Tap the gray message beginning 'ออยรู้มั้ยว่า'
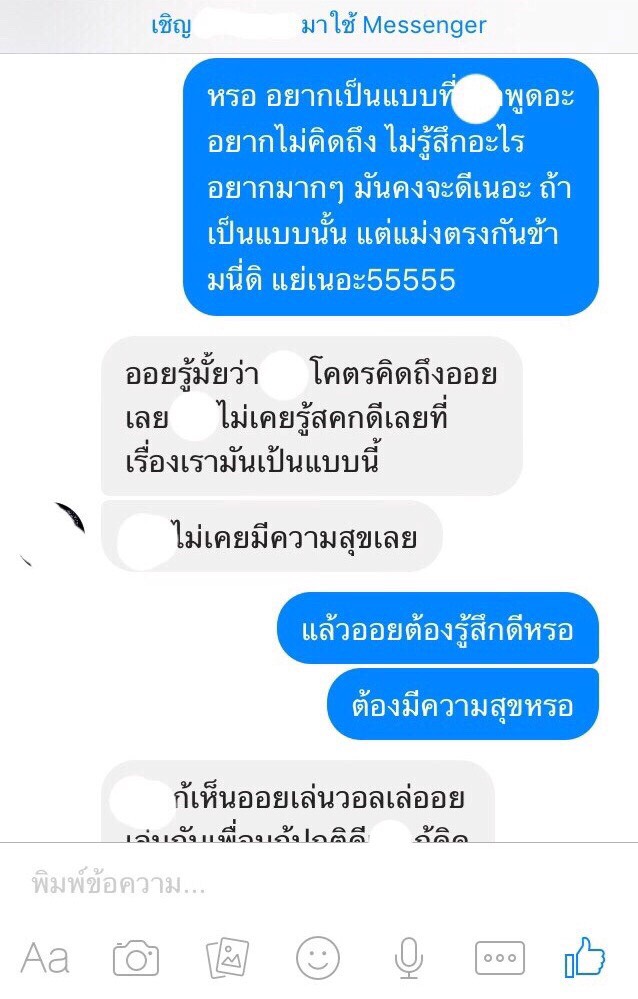638x999 pixels. click(x=312, y=416)
